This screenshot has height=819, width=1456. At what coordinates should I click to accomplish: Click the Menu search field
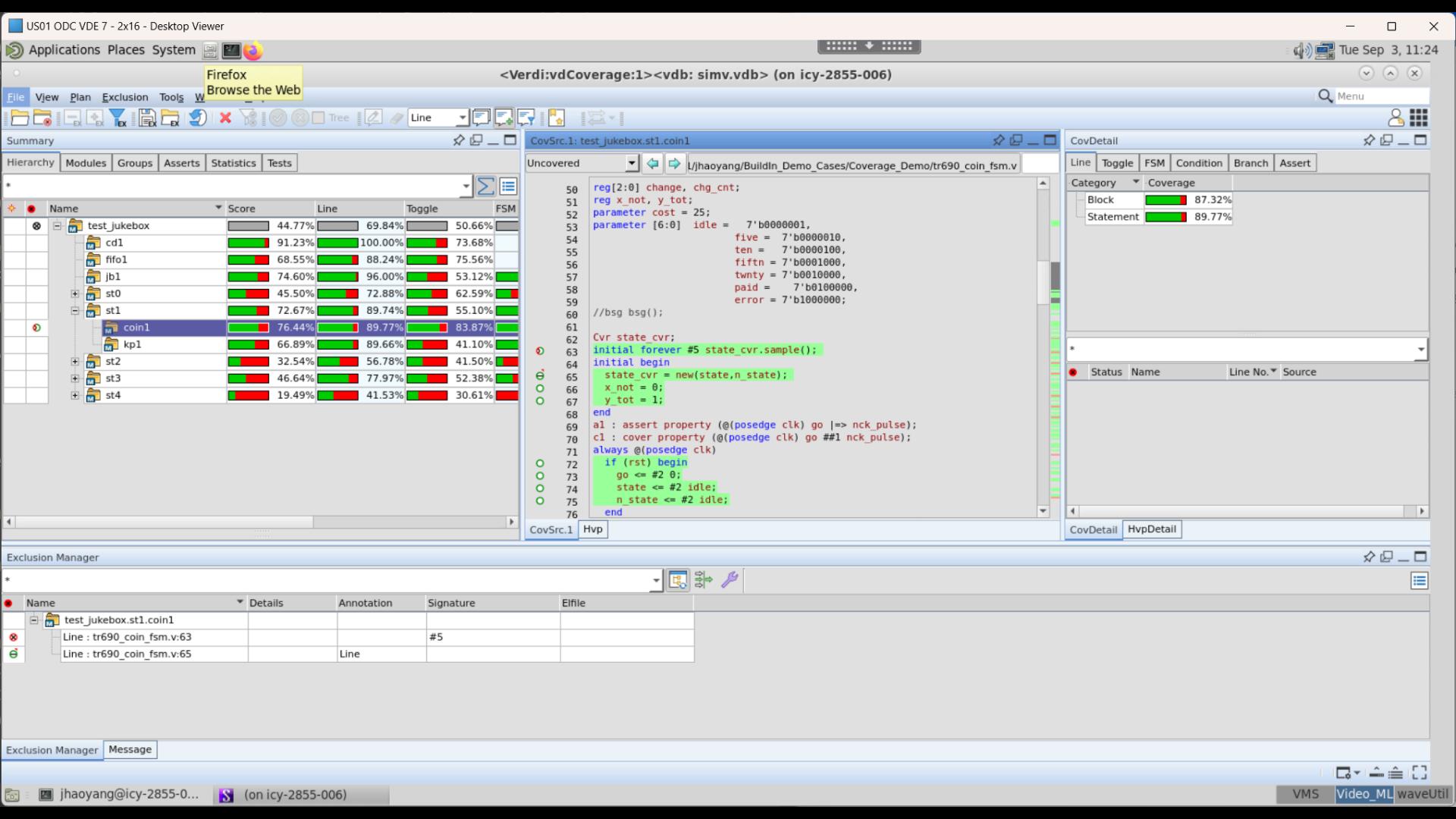click(x=1380, y=96)
